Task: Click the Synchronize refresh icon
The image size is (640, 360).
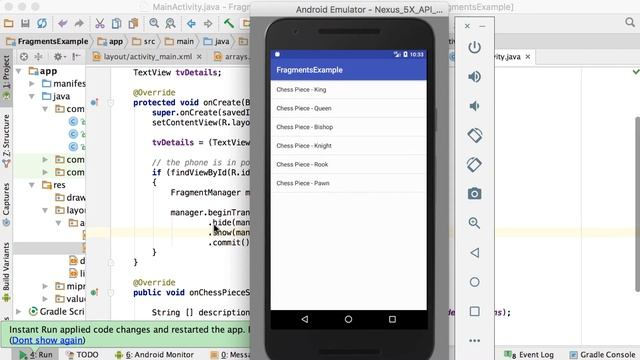Action: coord(42,24)
